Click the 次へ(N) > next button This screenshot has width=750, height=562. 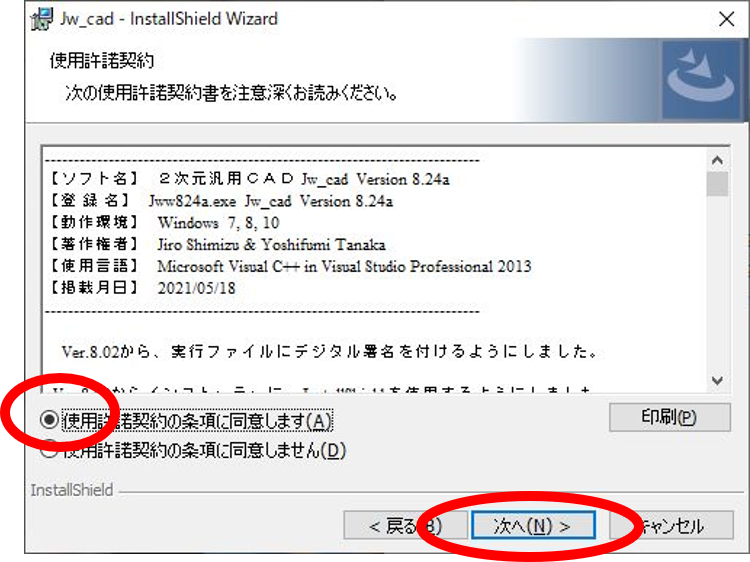point(533,526)
